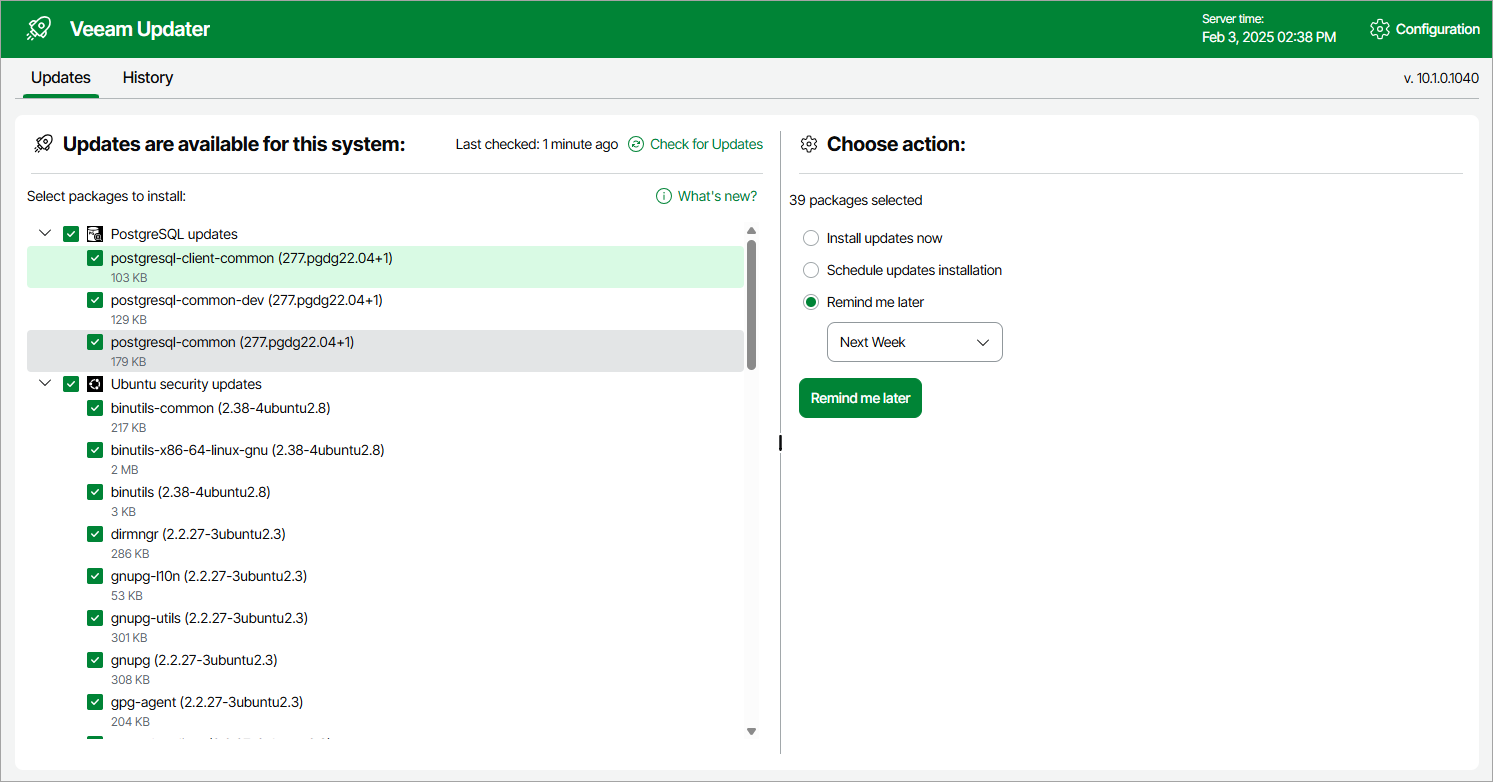
Task: Open Configuration gear icon in header
Action: [1380, 29]
